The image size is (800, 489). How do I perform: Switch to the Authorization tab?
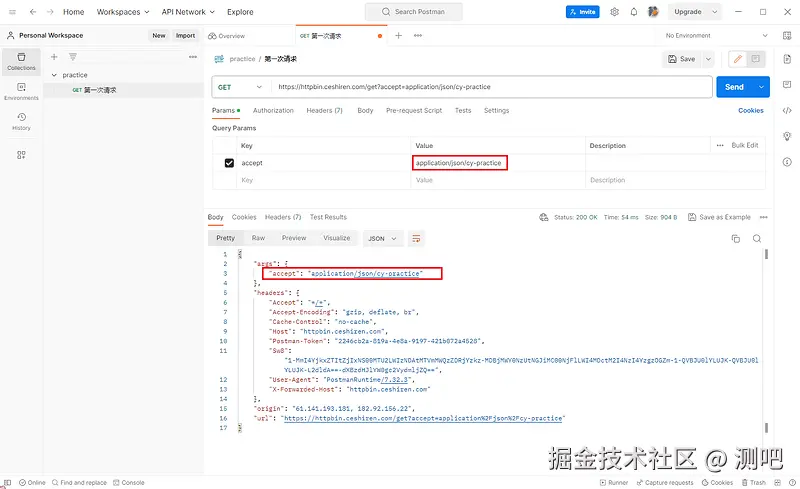[273, 110]
